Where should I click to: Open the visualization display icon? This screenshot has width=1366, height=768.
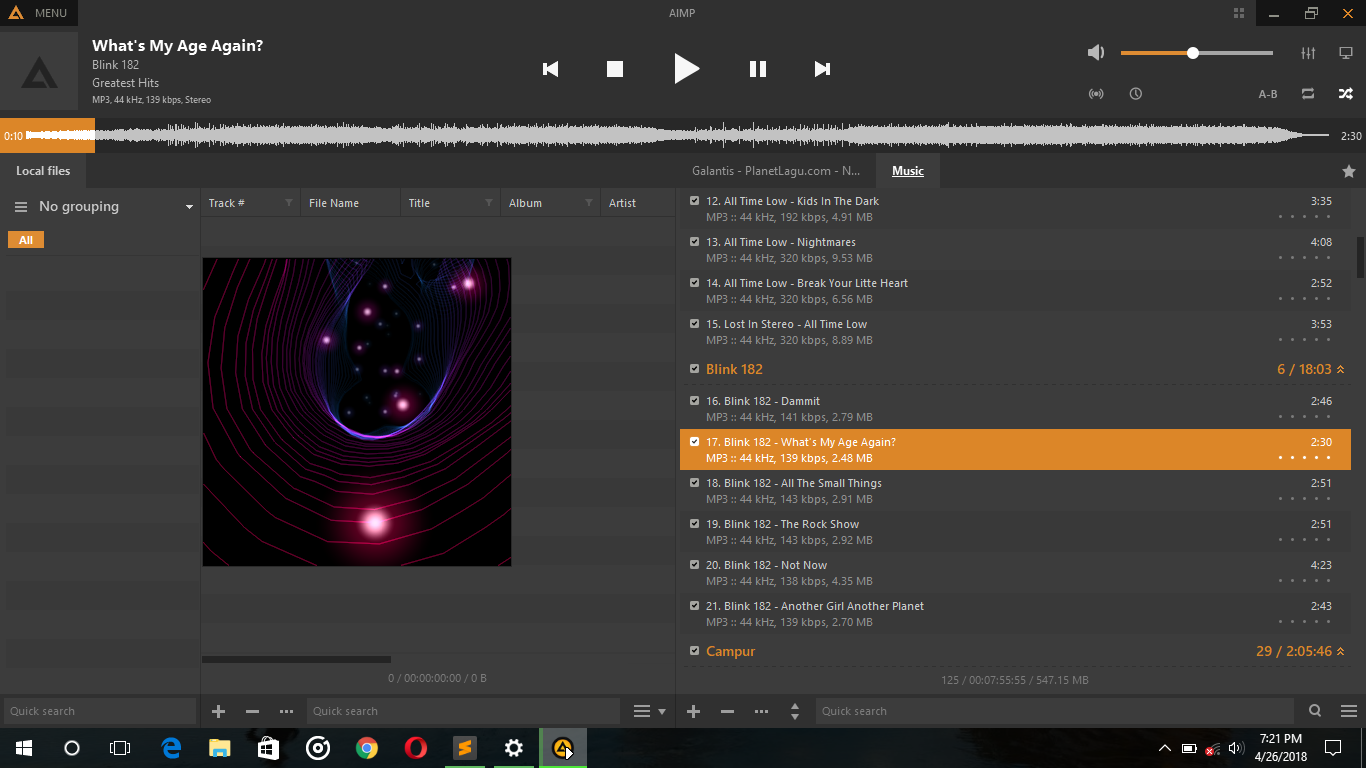pyautogui.click(x=1346, y=53)
